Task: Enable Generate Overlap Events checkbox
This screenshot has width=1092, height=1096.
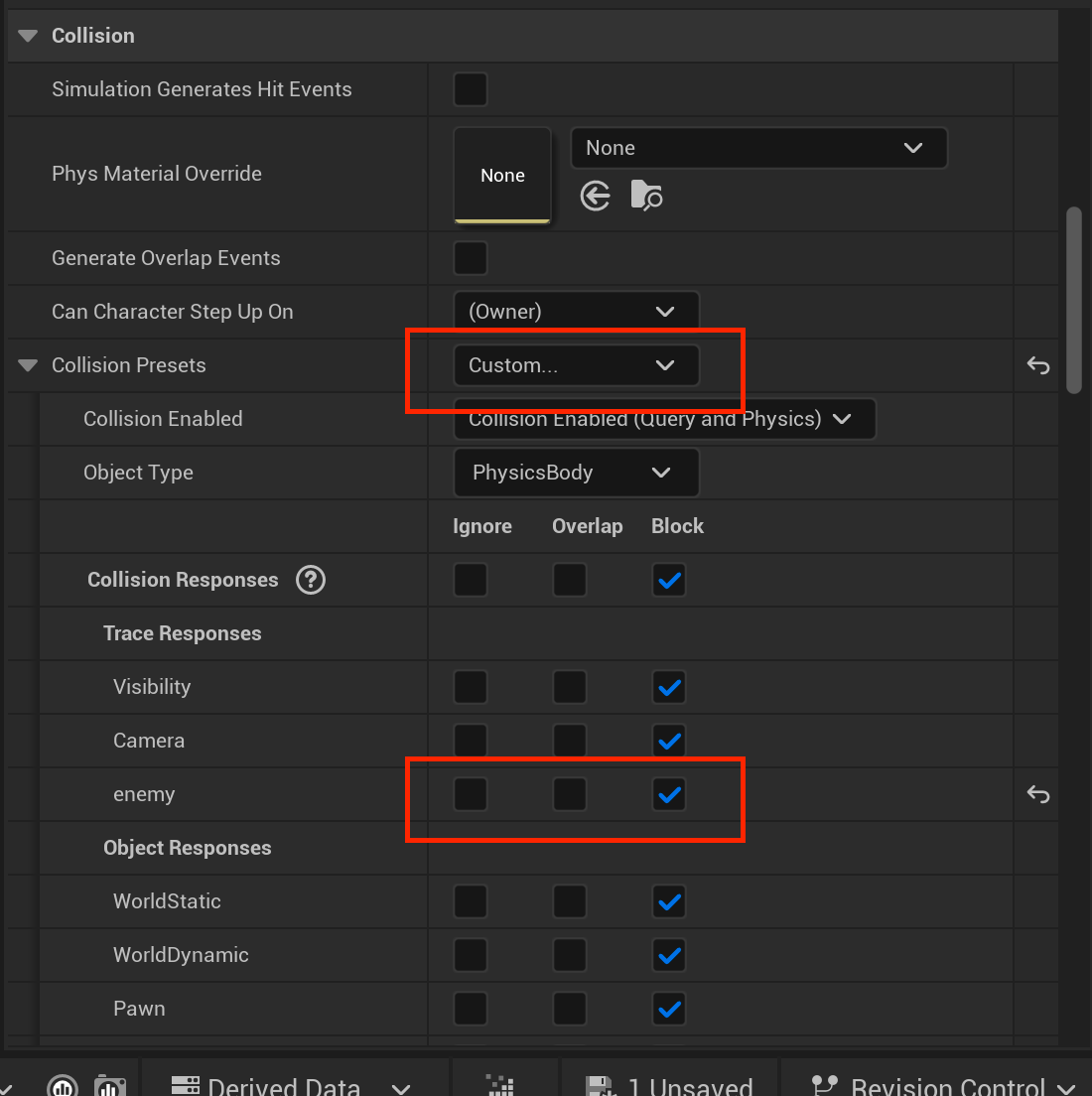Action: tap(471, 258)
